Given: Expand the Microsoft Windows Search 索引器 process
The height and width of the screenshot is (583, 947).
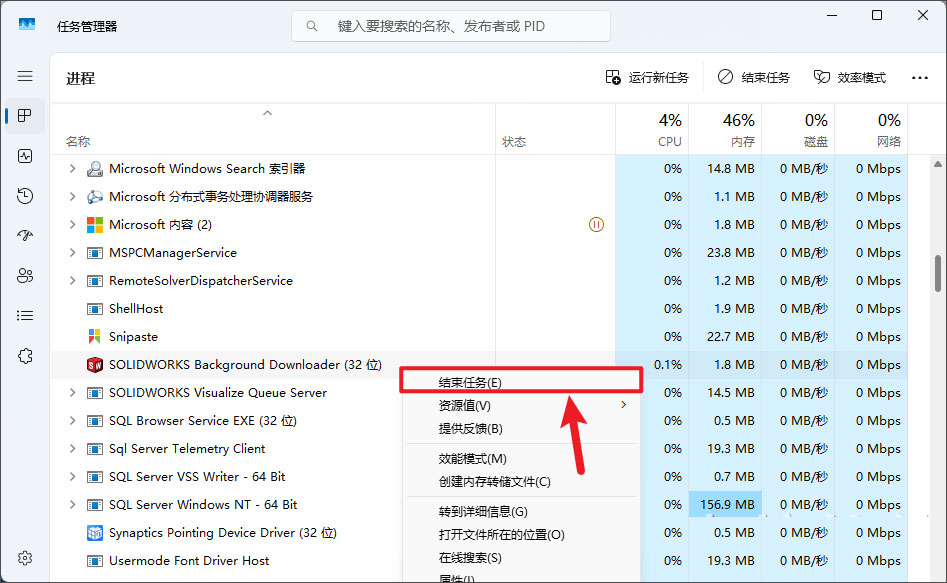Looking at the screenshot, I should (72, 169).
